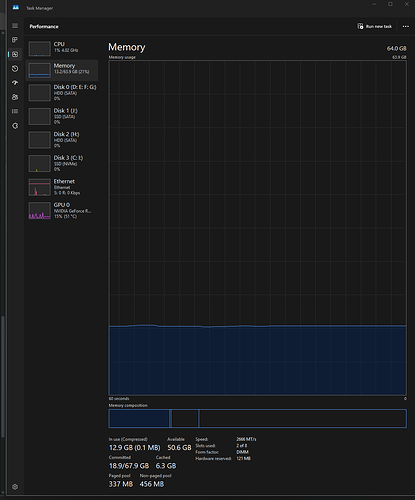Screen dimensions: 415x500
Task: Select the GPU 0 performance entry
Action: click(62, 211)
